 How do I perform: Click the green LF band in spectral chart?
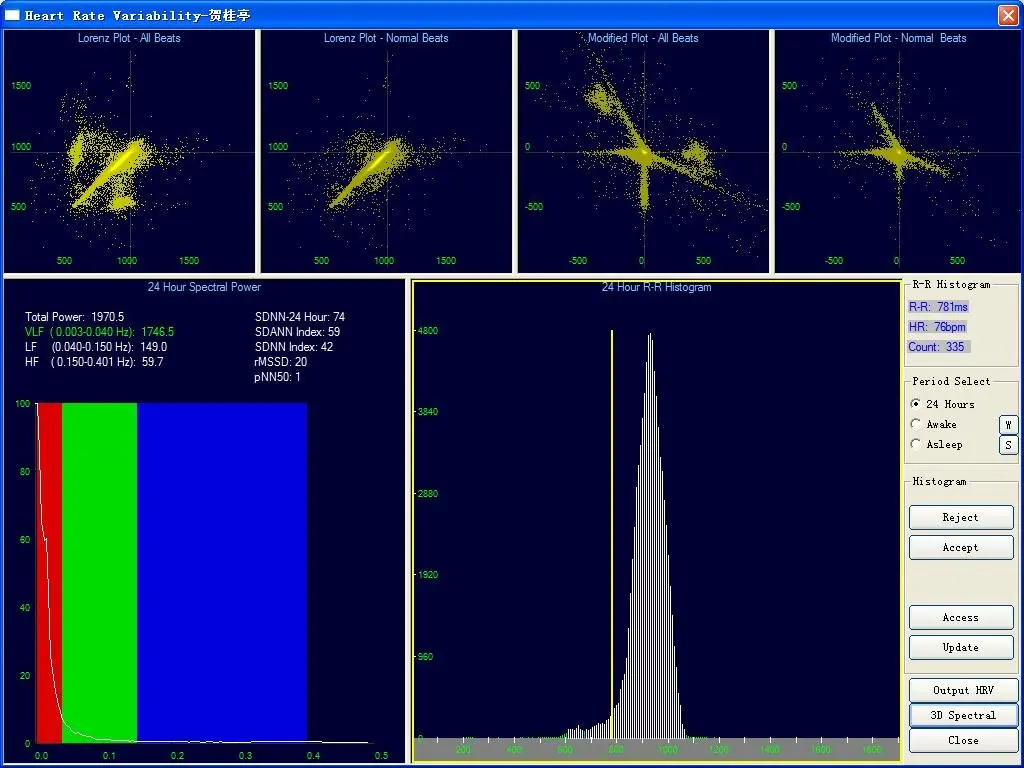click(99, 560)
